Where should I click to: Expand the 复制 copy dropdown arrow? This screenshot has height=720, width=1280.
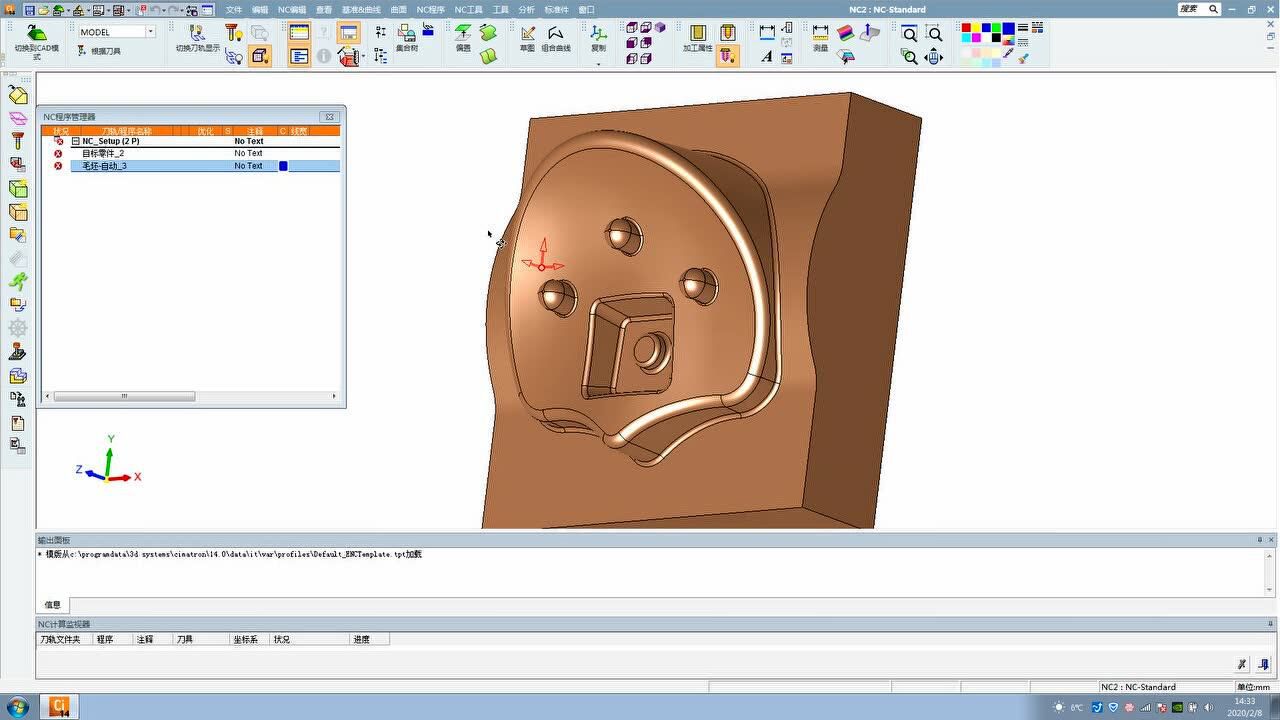(x=598, y=65)
